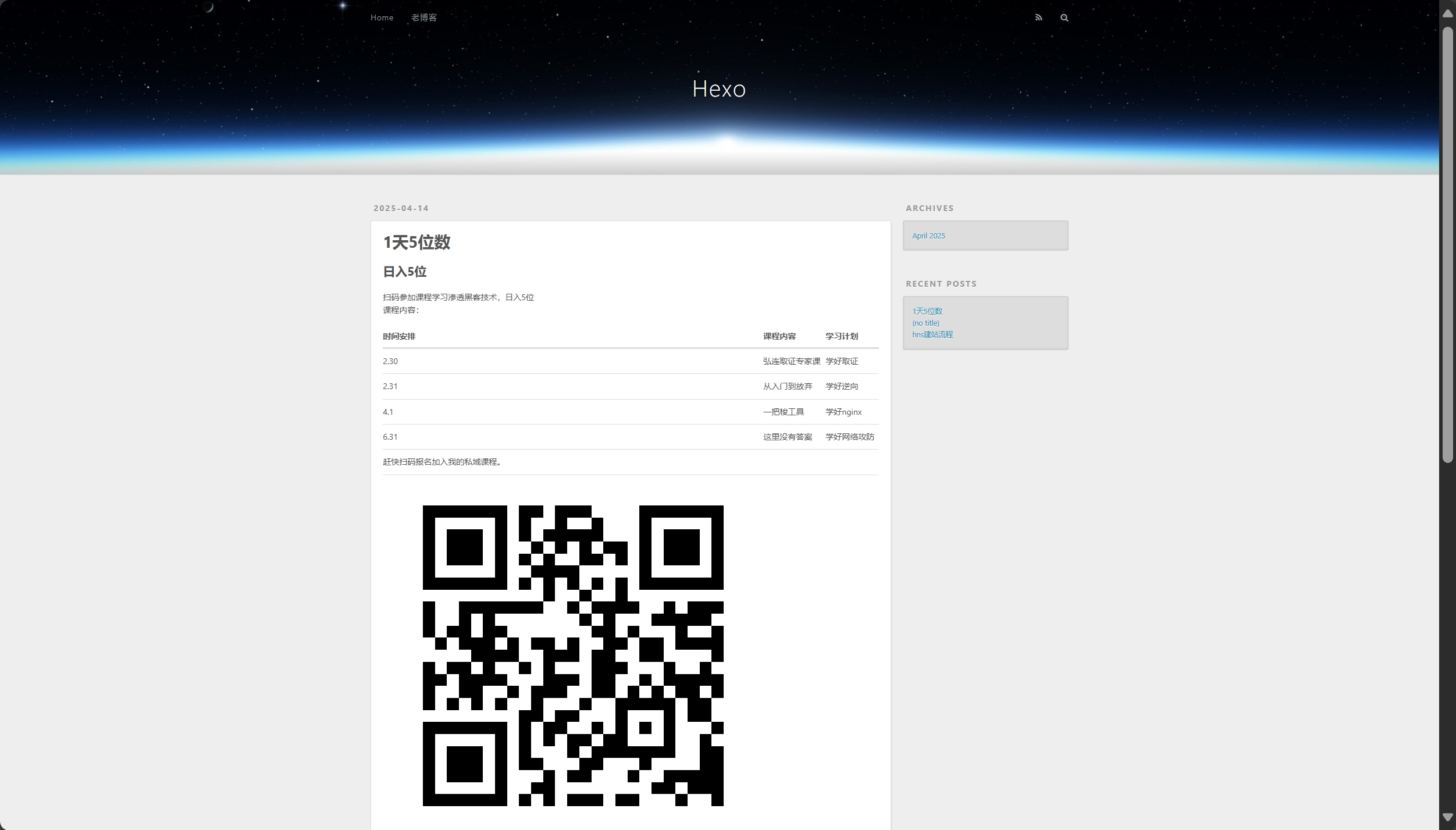Select the heading 日入5位
1456x830 pixels.
[x=404, y=272]
